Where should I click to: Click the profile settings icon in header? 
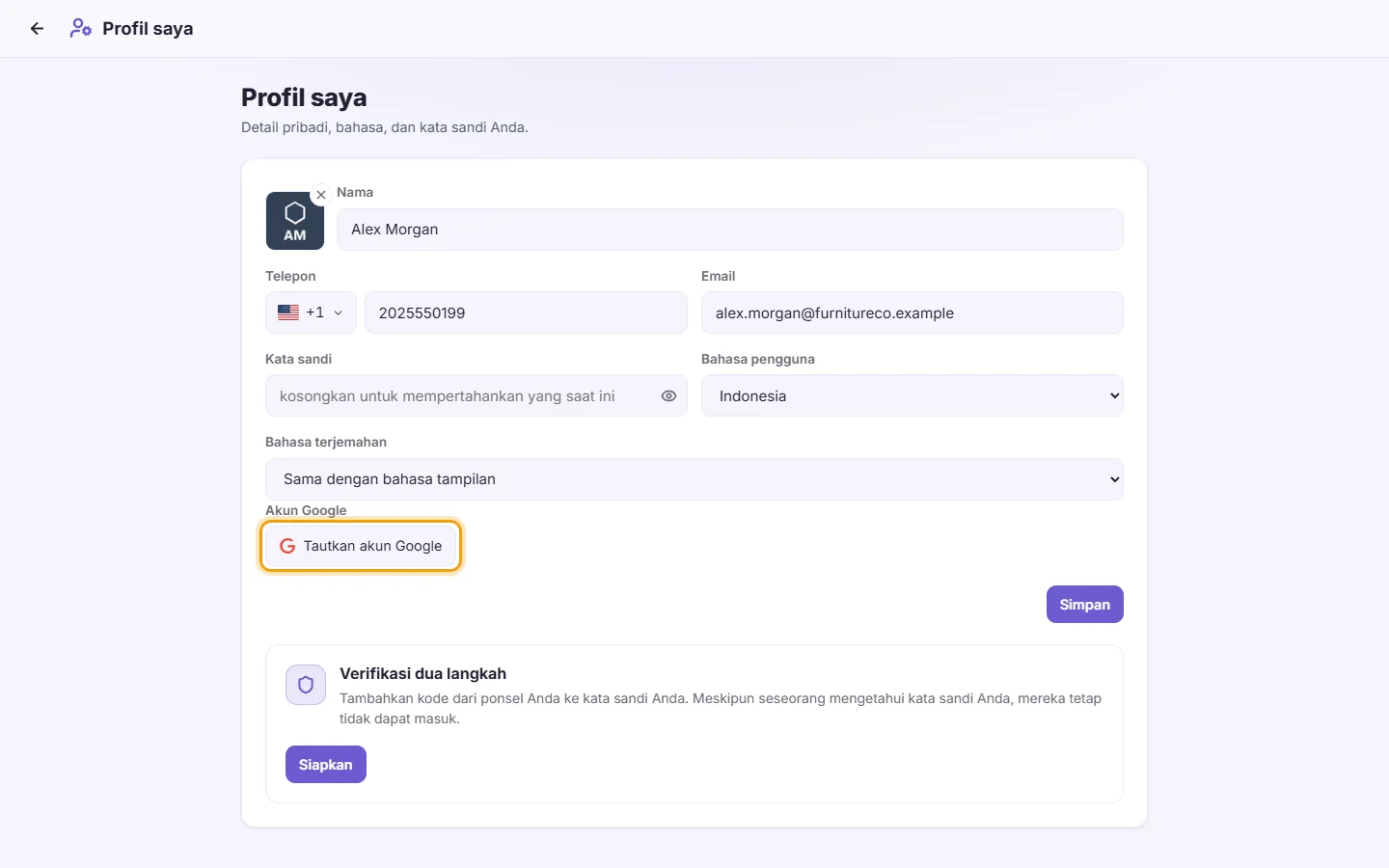(x=81, y=29)
